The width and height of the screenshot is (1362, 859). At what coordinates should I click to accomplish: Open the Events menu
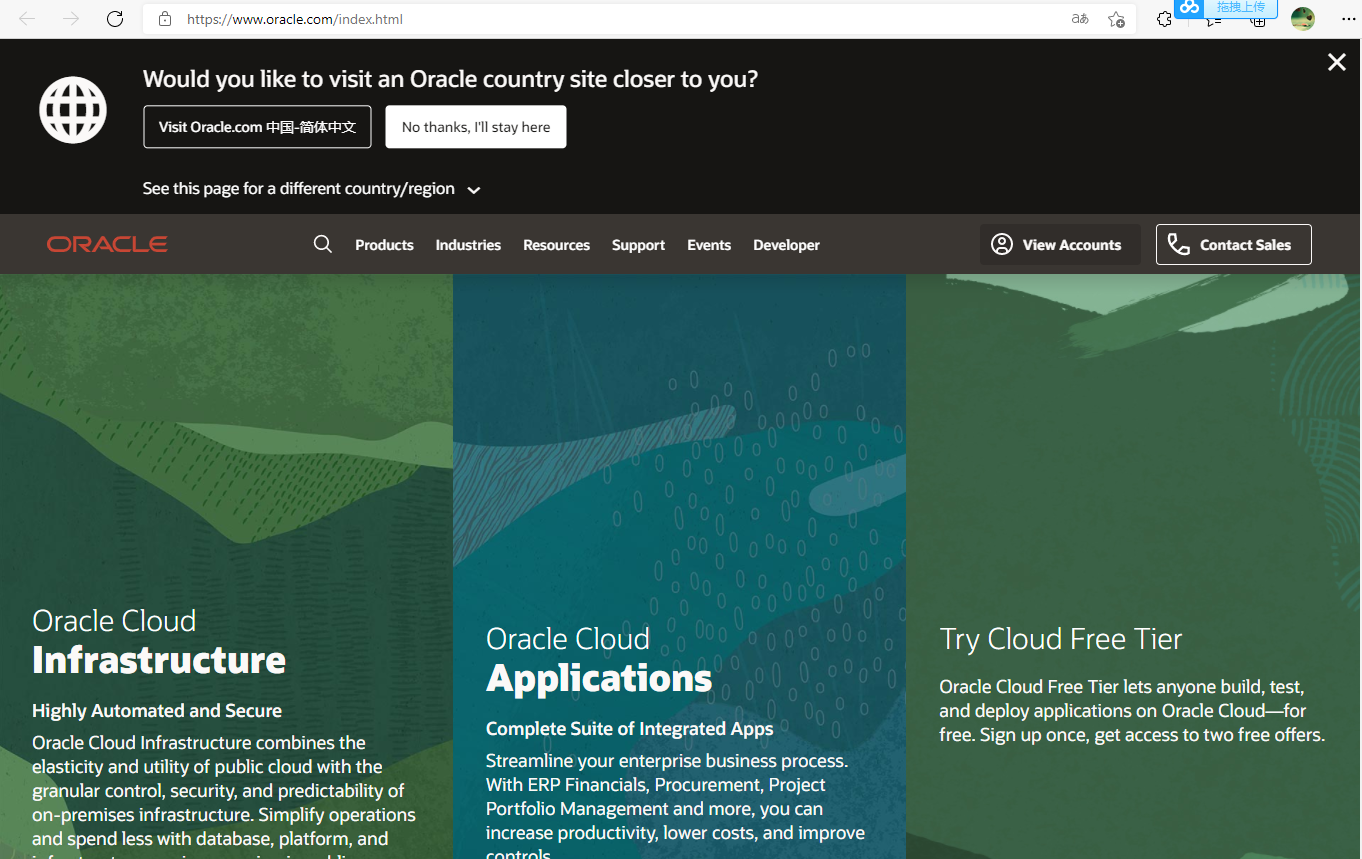709,245
